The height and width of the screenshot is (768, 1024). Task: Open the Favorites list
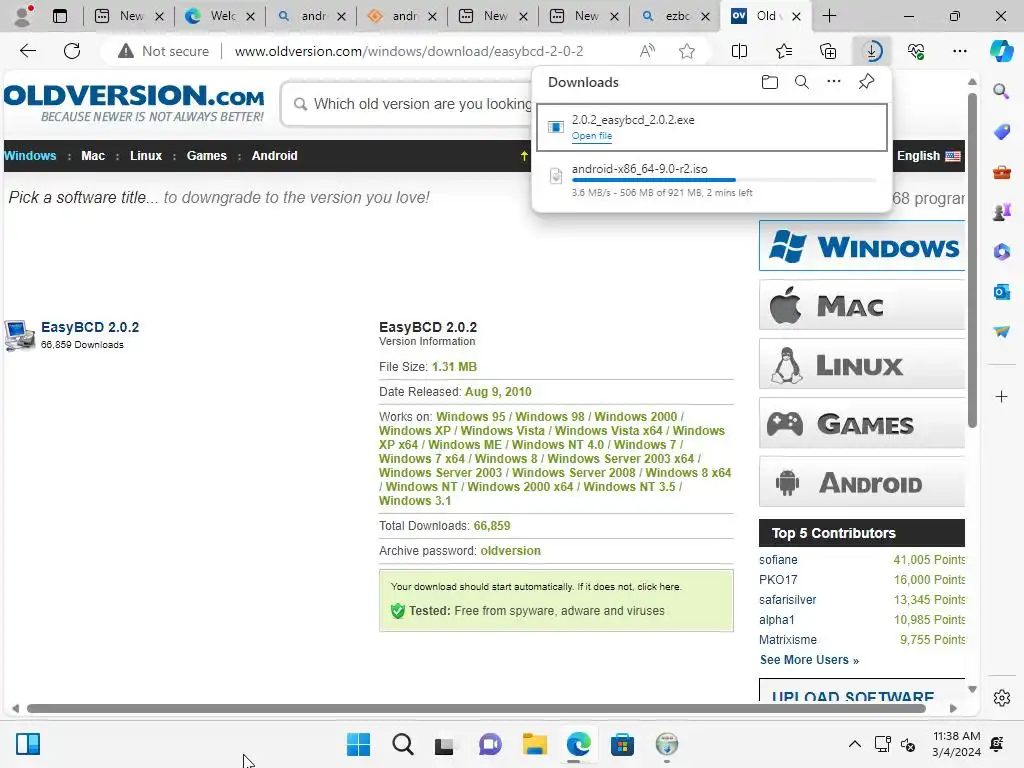click(x=784, y=51)
